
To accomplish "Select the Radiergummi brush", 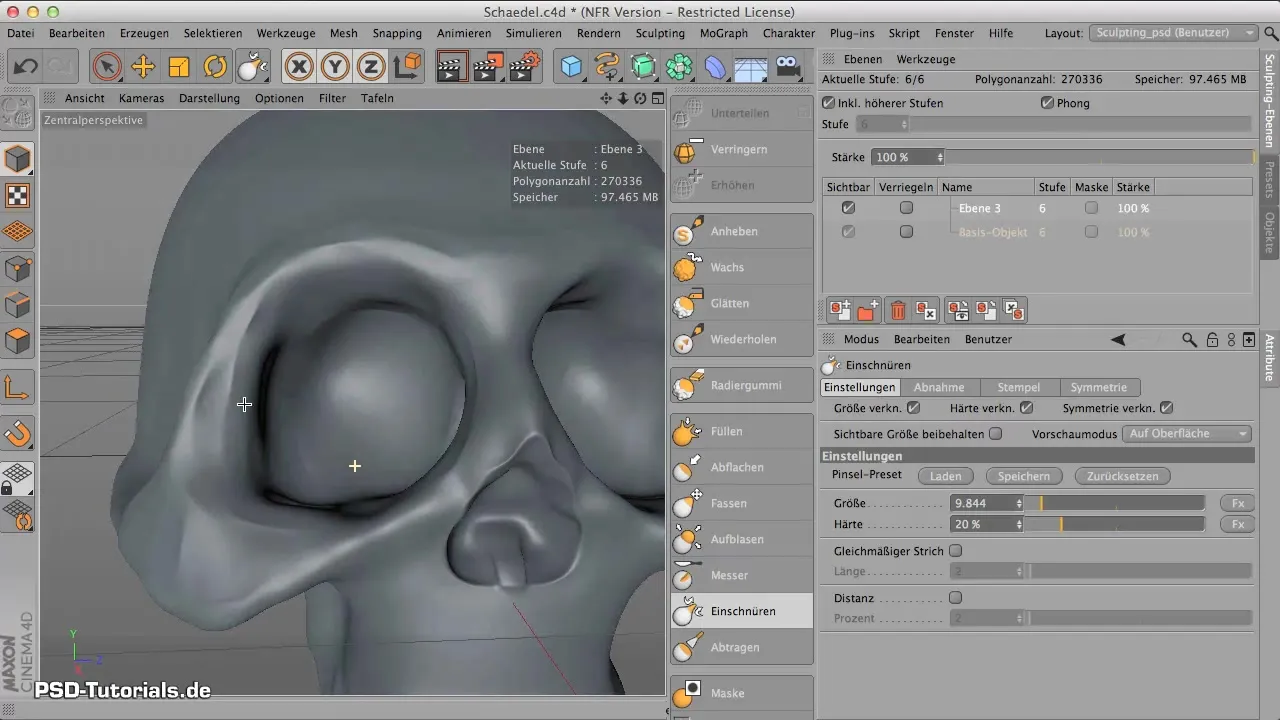I will 742,385.
